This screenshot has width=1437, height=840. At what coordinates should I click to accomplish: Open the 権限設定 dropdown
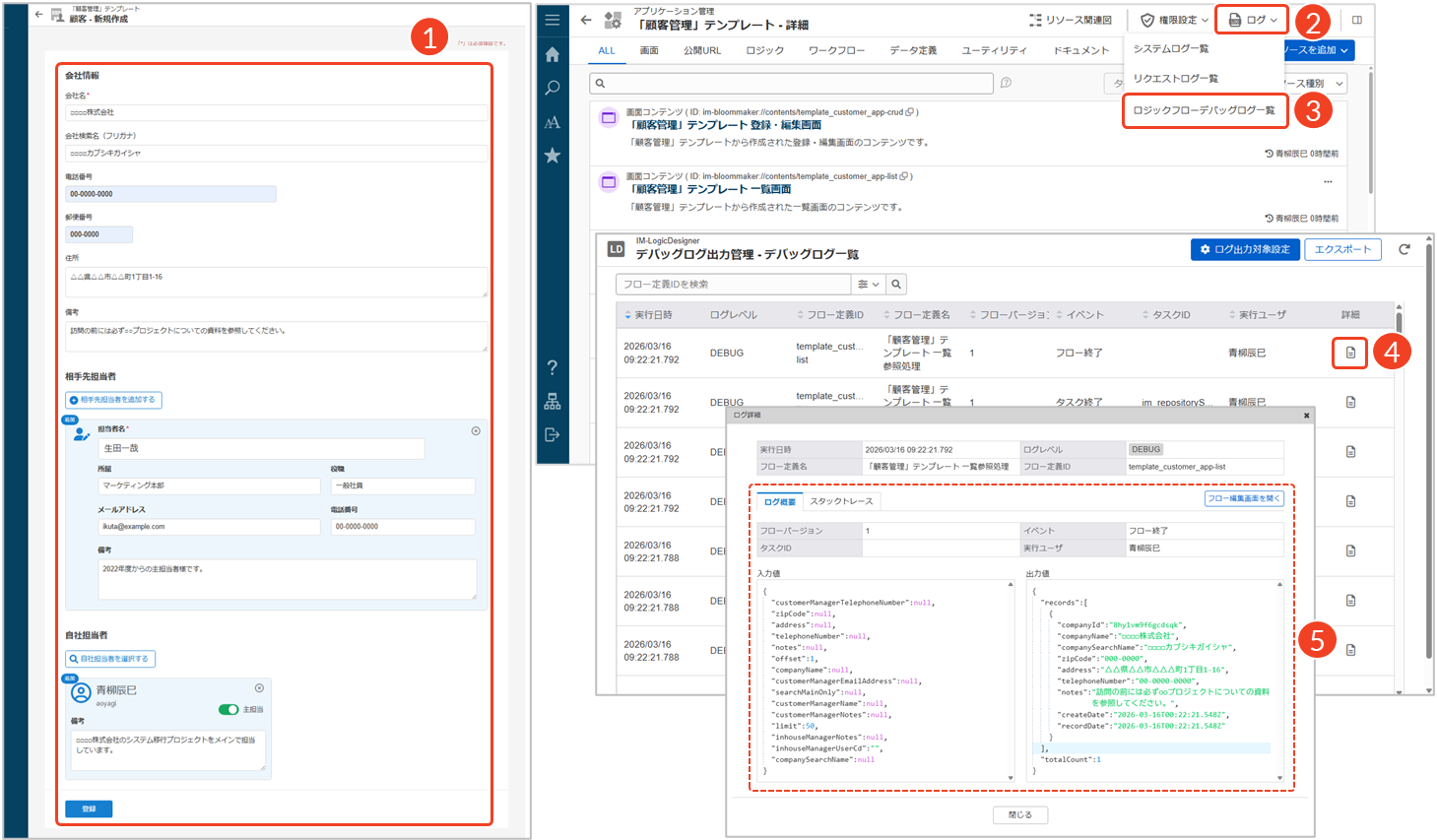1175,20
